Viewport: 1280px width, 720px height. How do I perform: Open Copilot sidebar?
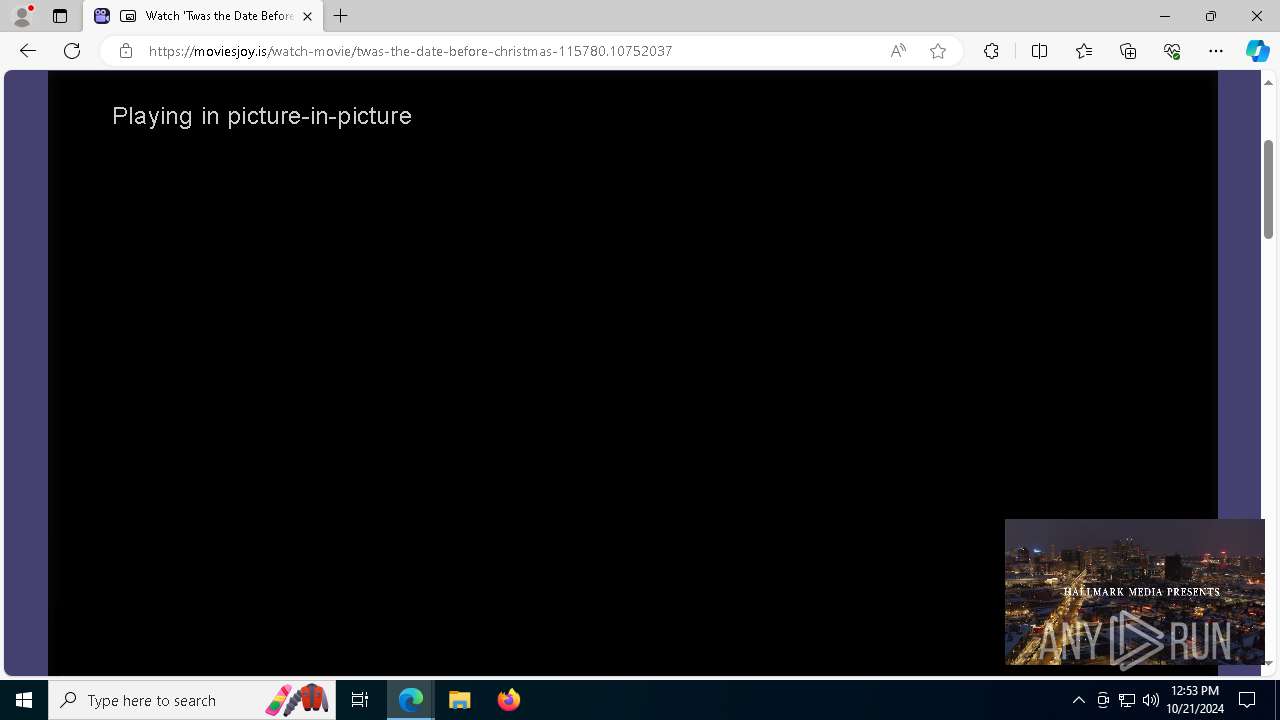[x=1257, y=51]
